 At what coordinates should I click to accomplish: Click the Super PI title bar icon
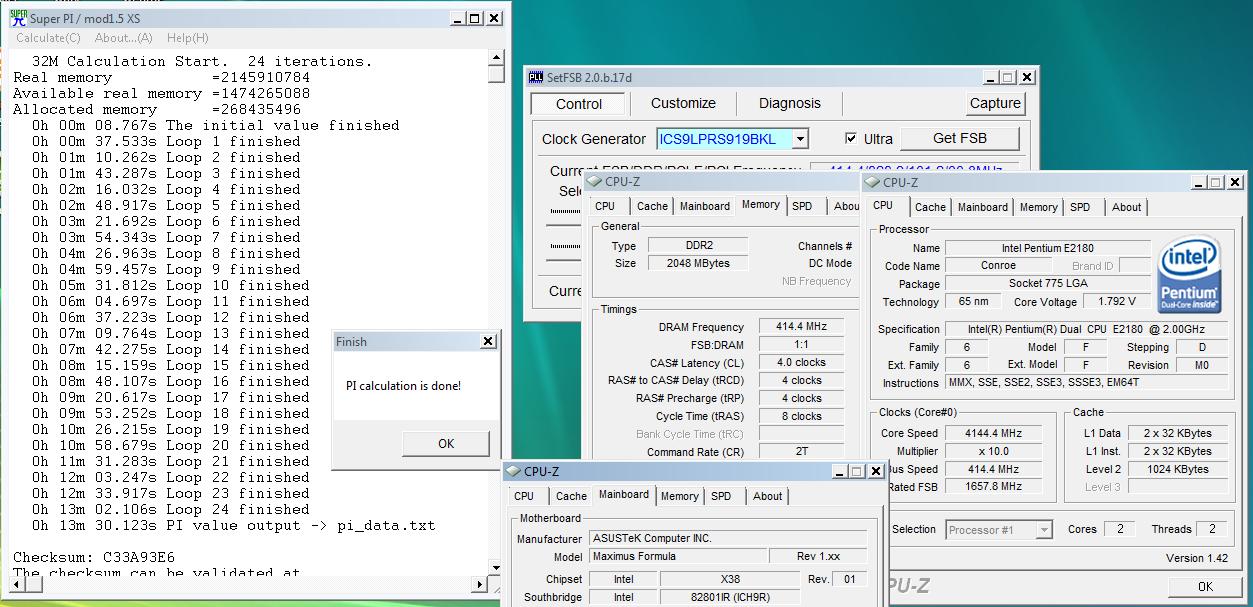click(18, 18)
